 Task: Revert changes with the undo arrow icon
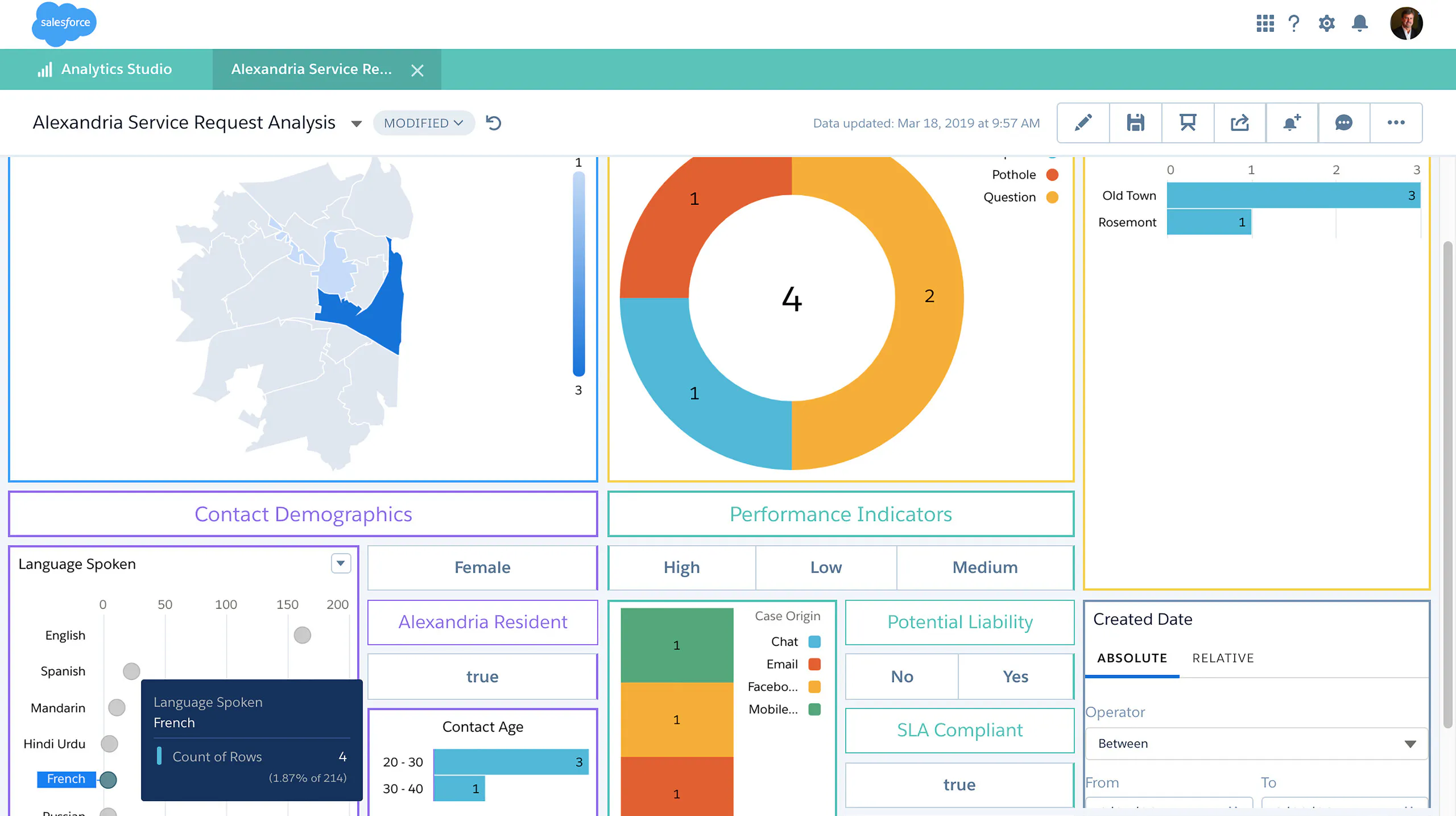click(493, 123)
